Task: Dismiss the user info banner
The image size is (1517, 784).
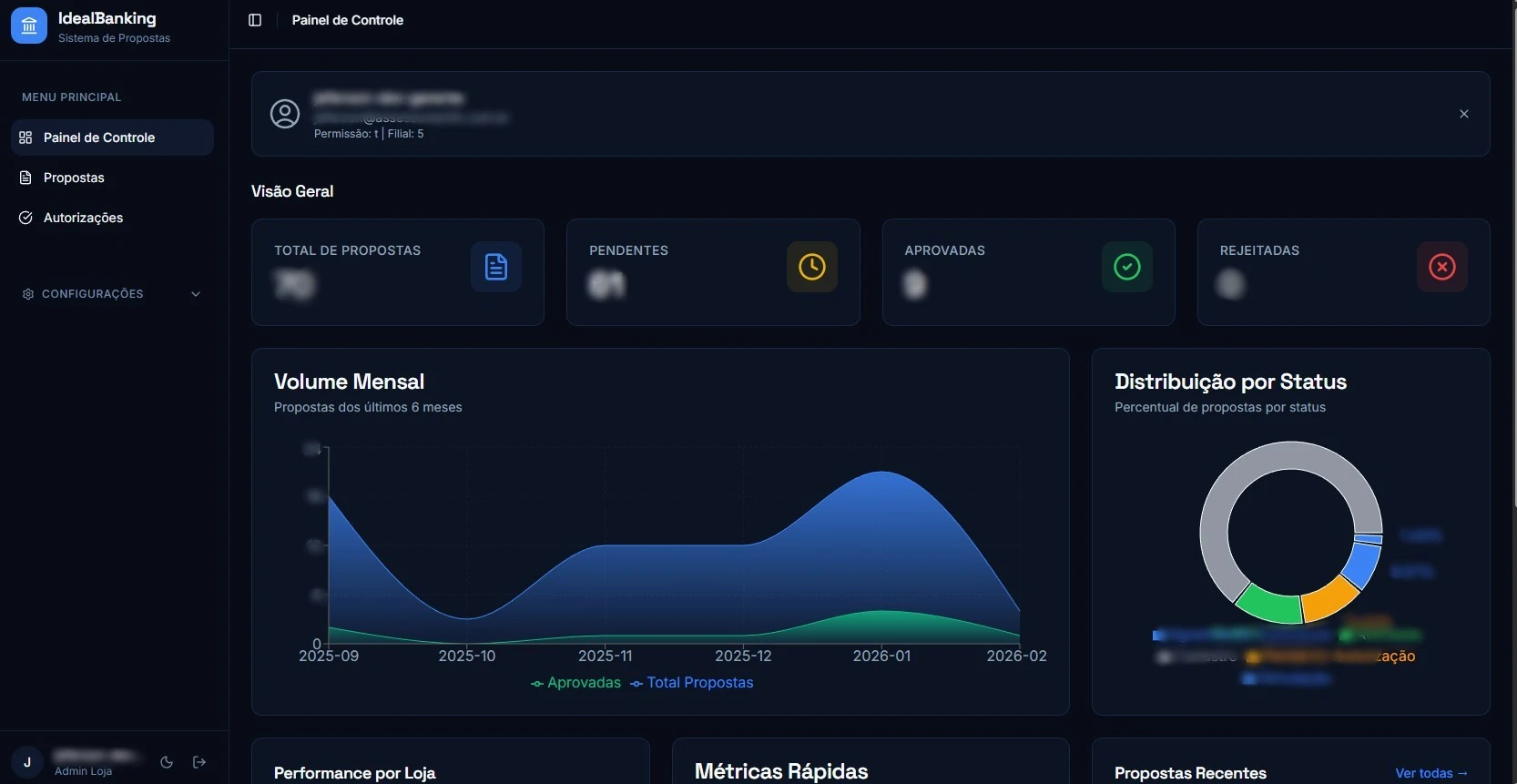Action: [x=1464, y=114]
